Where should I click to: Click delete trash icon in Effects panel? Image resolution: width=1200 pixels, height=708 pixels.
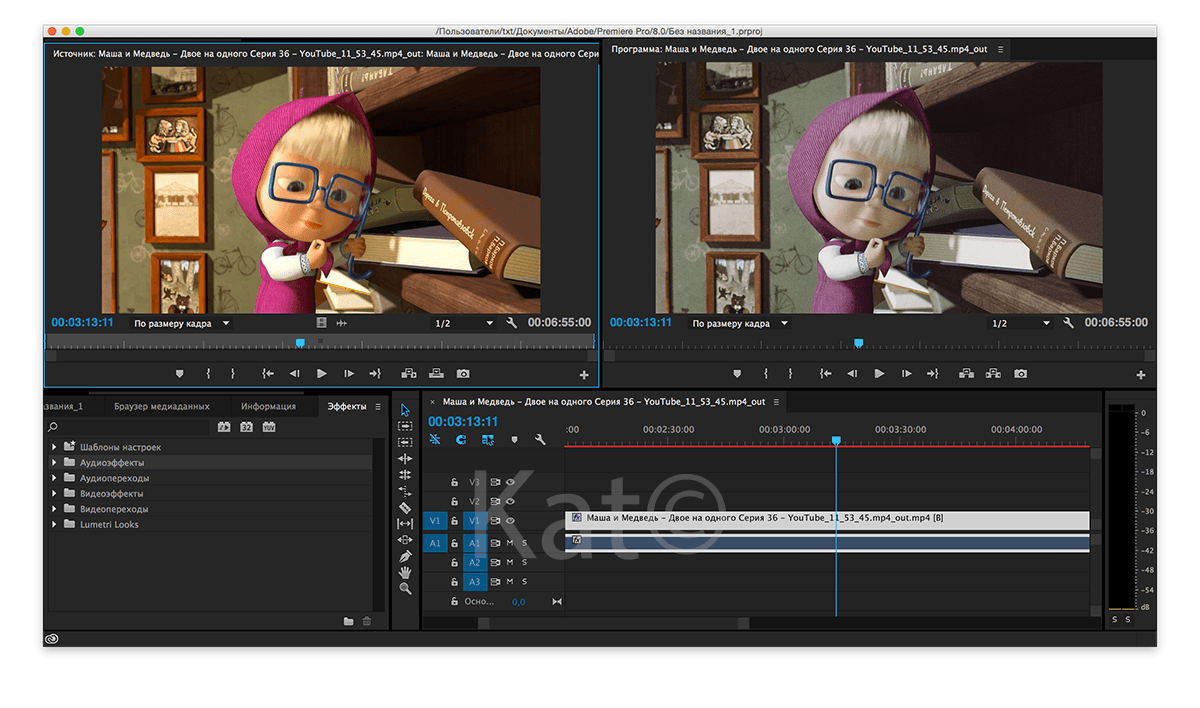[x=367, y=621]
